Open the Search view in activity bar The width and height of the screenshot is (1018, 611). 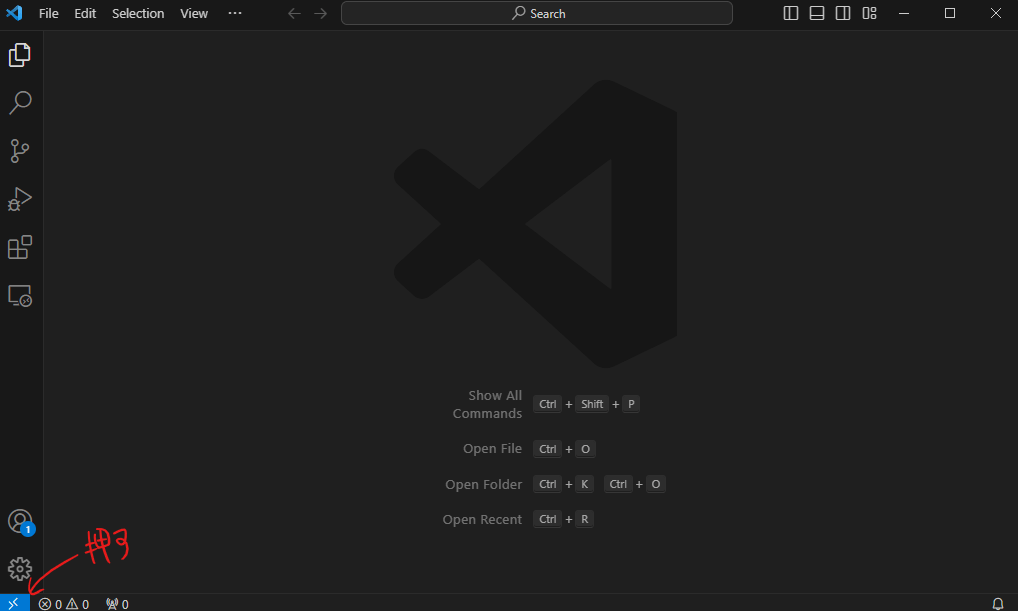click(x=20, y=103)
